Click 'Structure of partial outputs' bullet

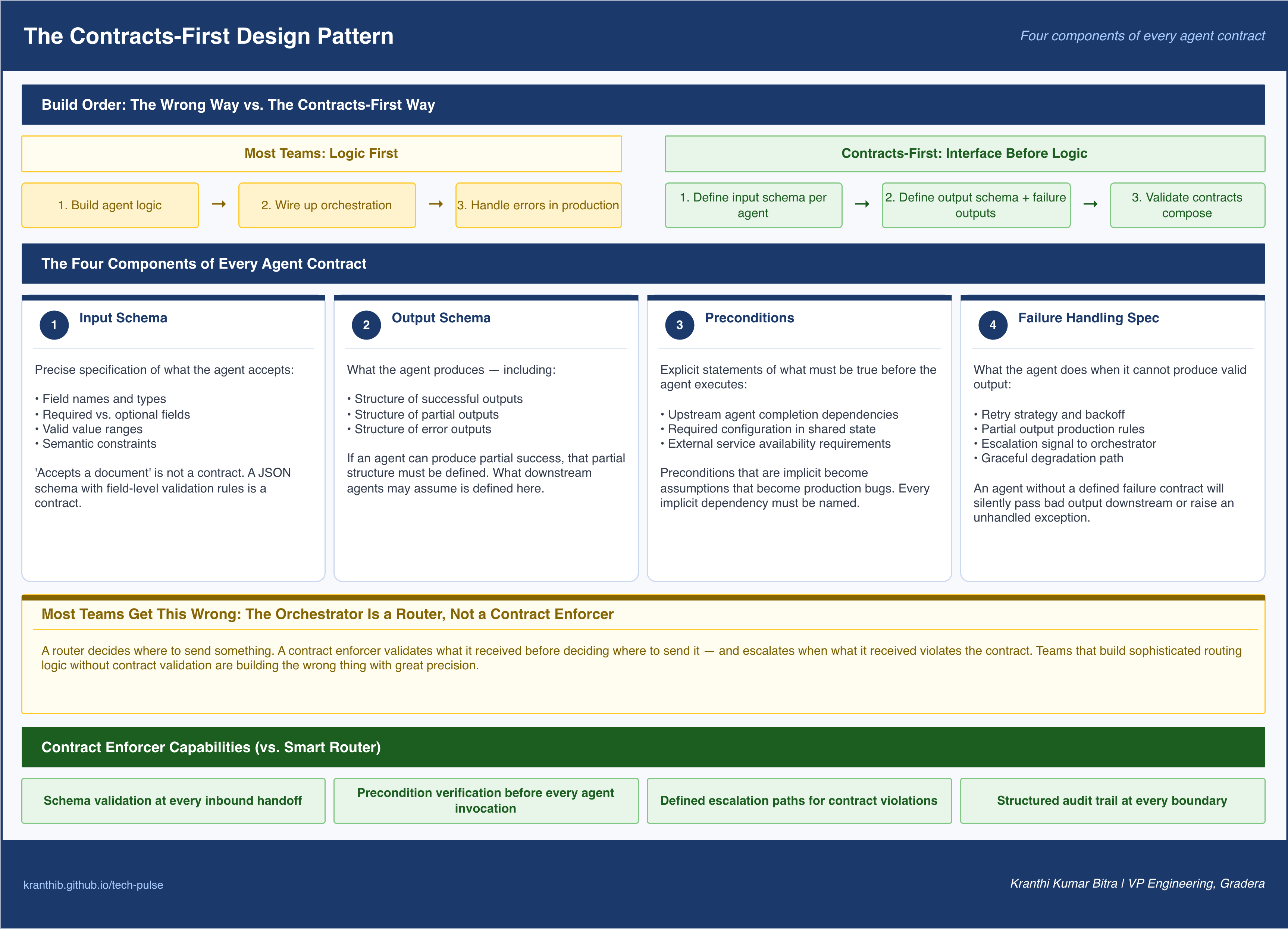click(423, 414)
